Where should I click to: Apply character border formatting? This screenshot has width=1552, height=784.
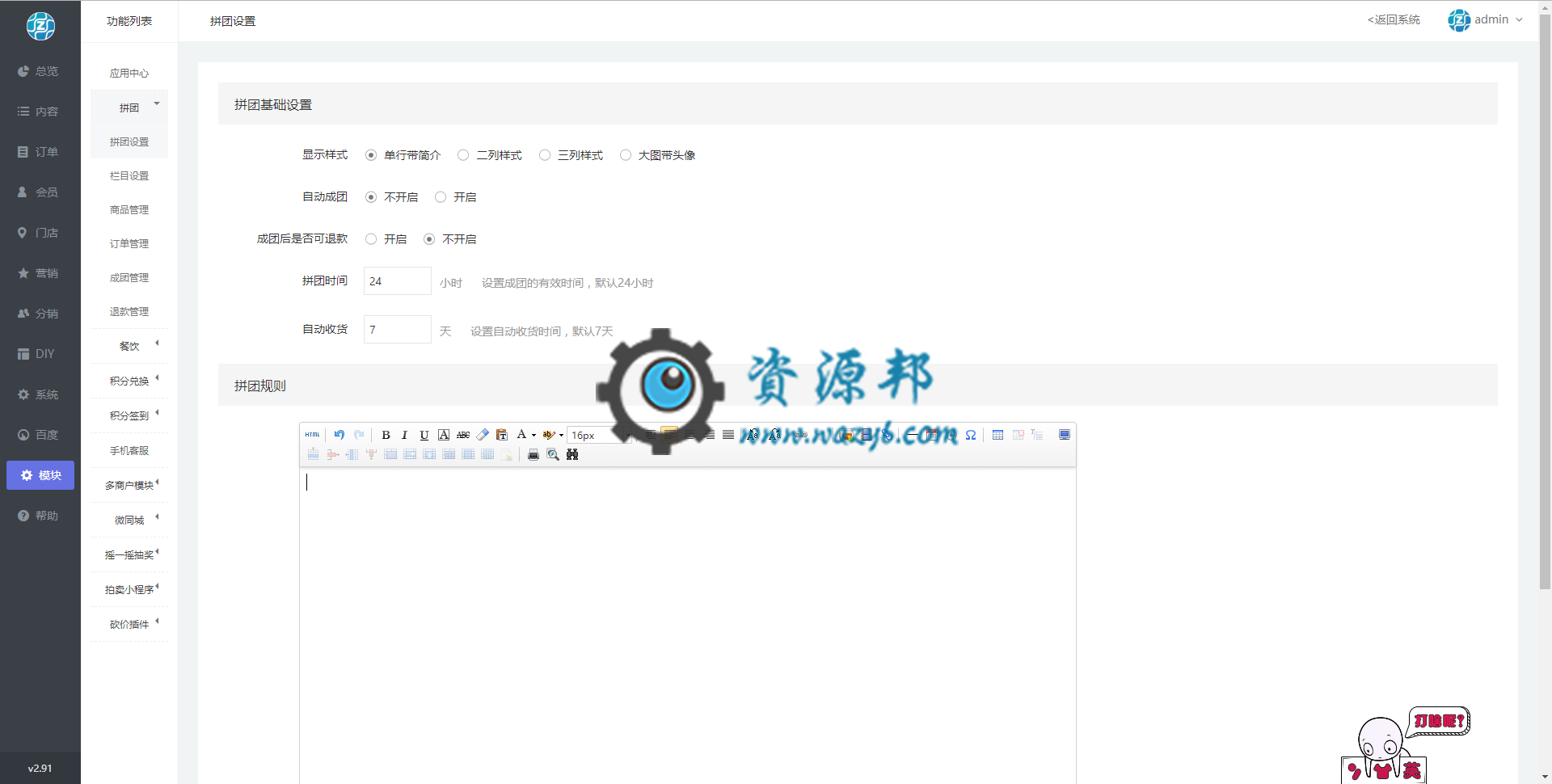coord(444,435)
